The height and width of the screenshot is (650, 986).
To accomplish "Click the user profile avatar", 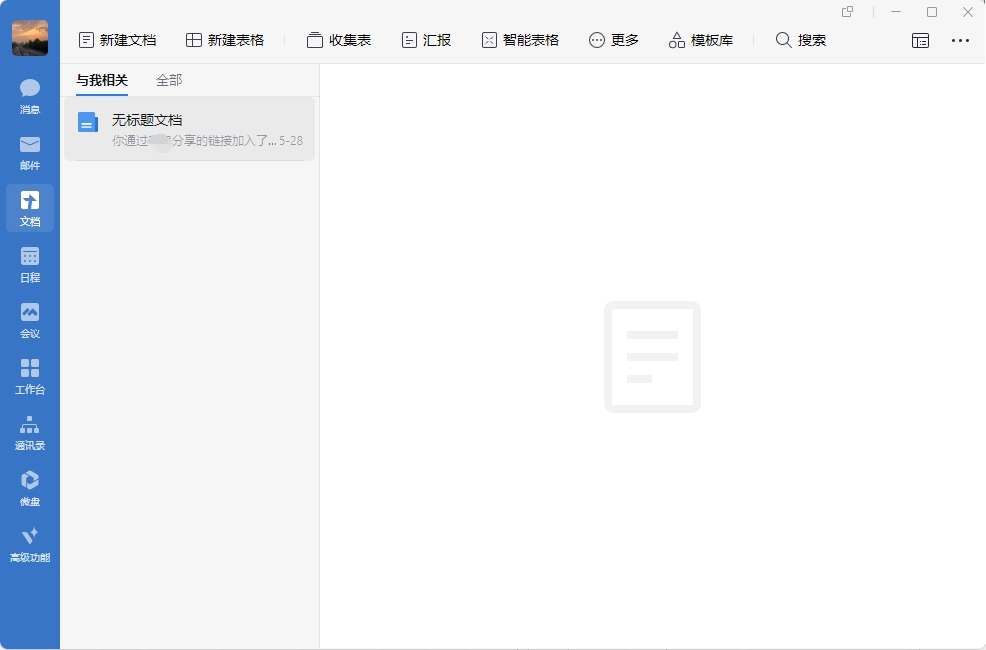I will [30, 38].
